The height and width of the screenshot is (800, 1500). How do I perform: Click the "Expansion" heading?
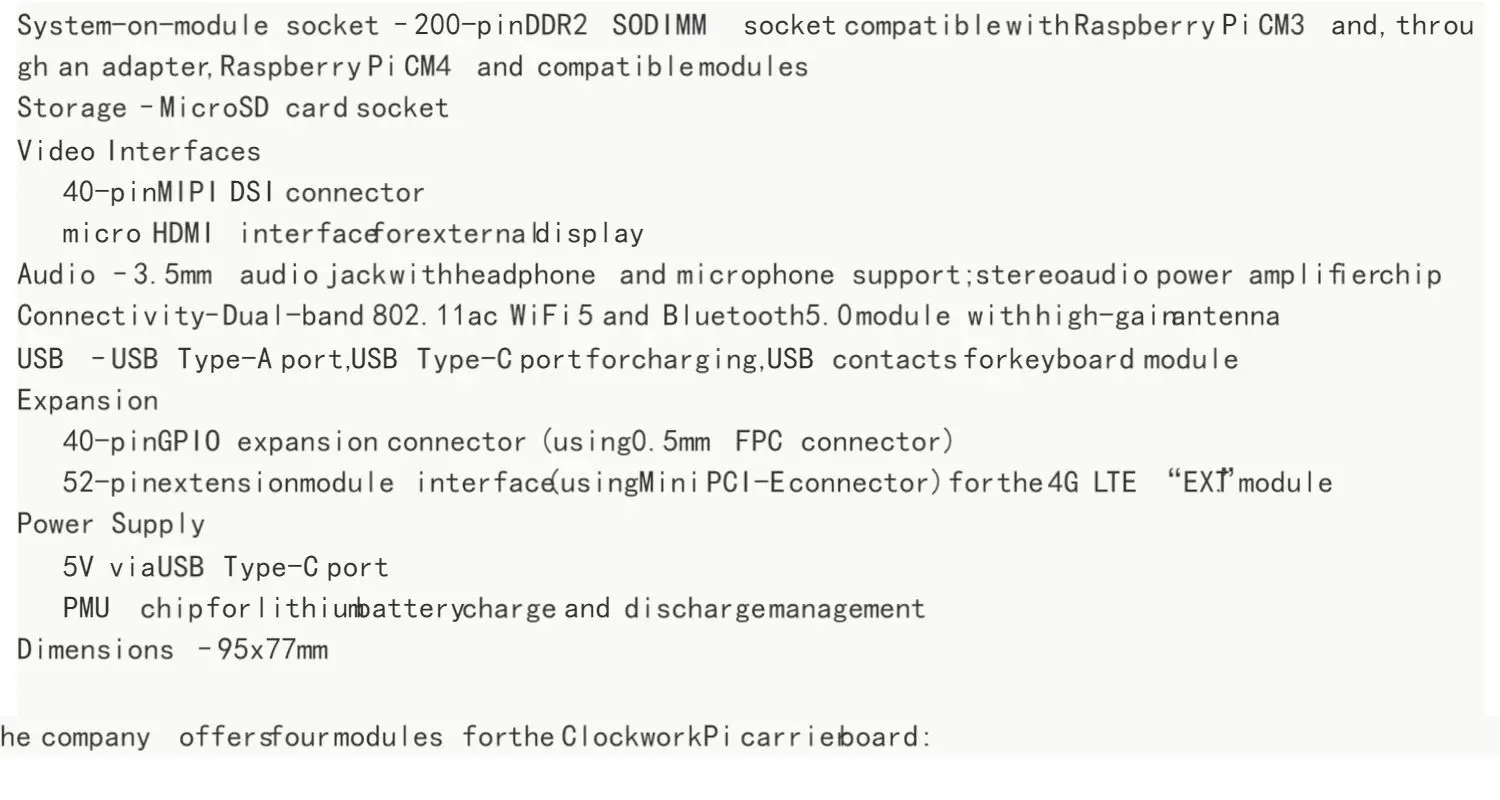pyautogui.click(x=88, y=401)
